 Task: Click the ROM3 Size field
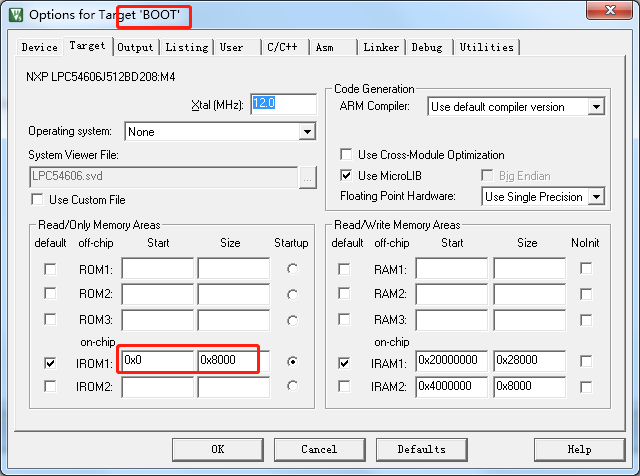coord(234,320)
